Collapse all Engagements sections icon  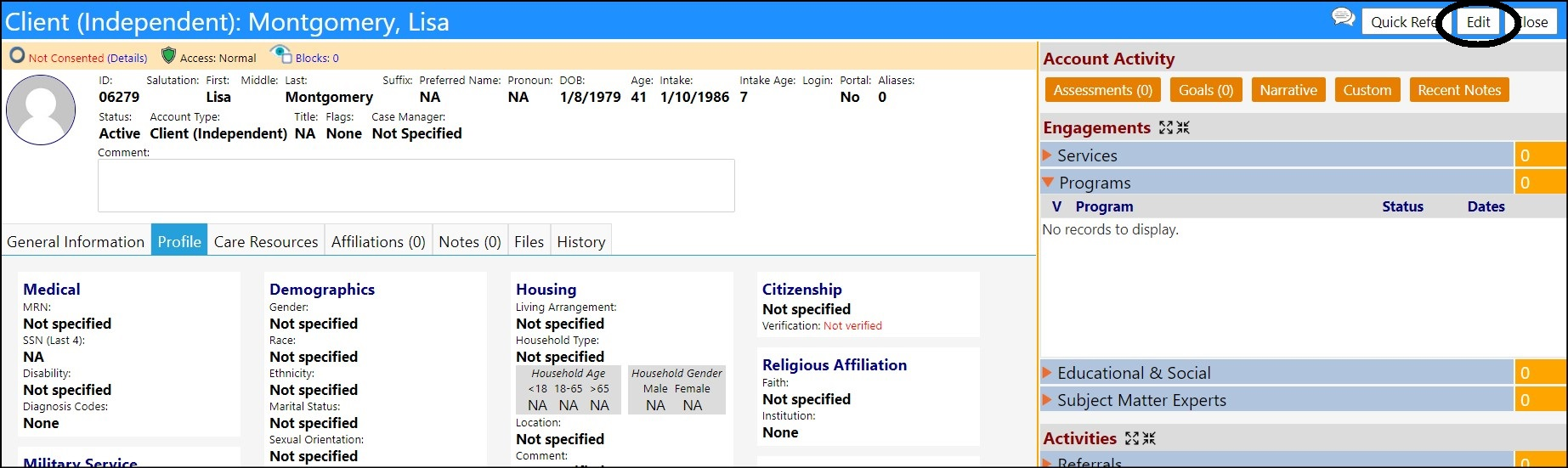[1183, 127]
